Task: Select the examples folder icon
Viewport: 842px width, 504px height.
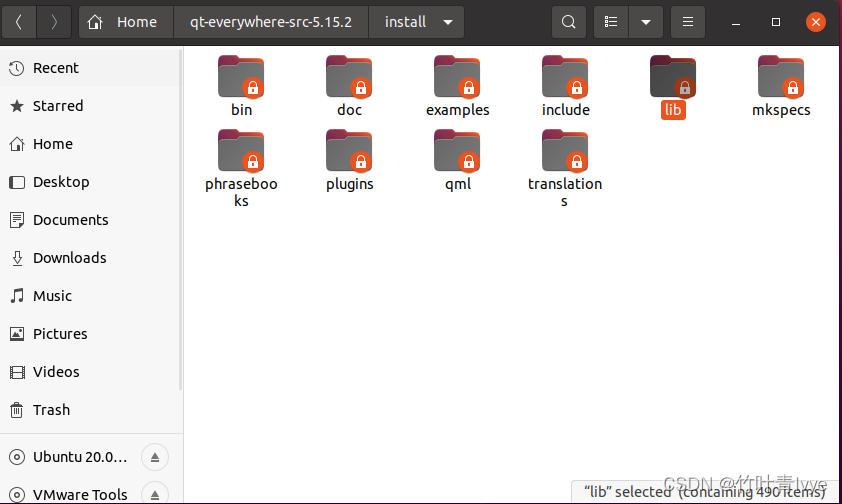Action: click(x=457, y=77)
